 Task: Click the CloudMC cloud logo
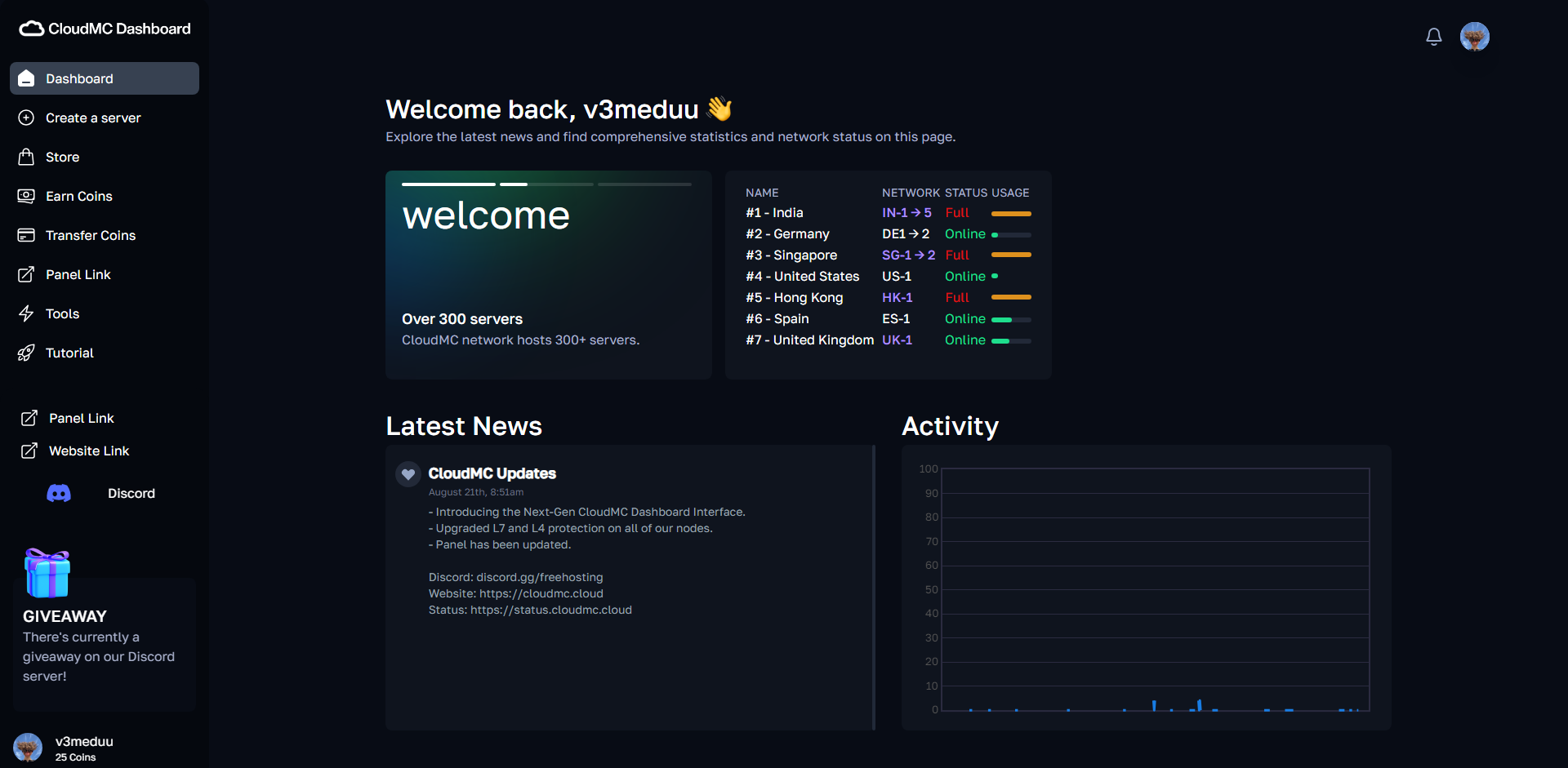click(31, 29)
